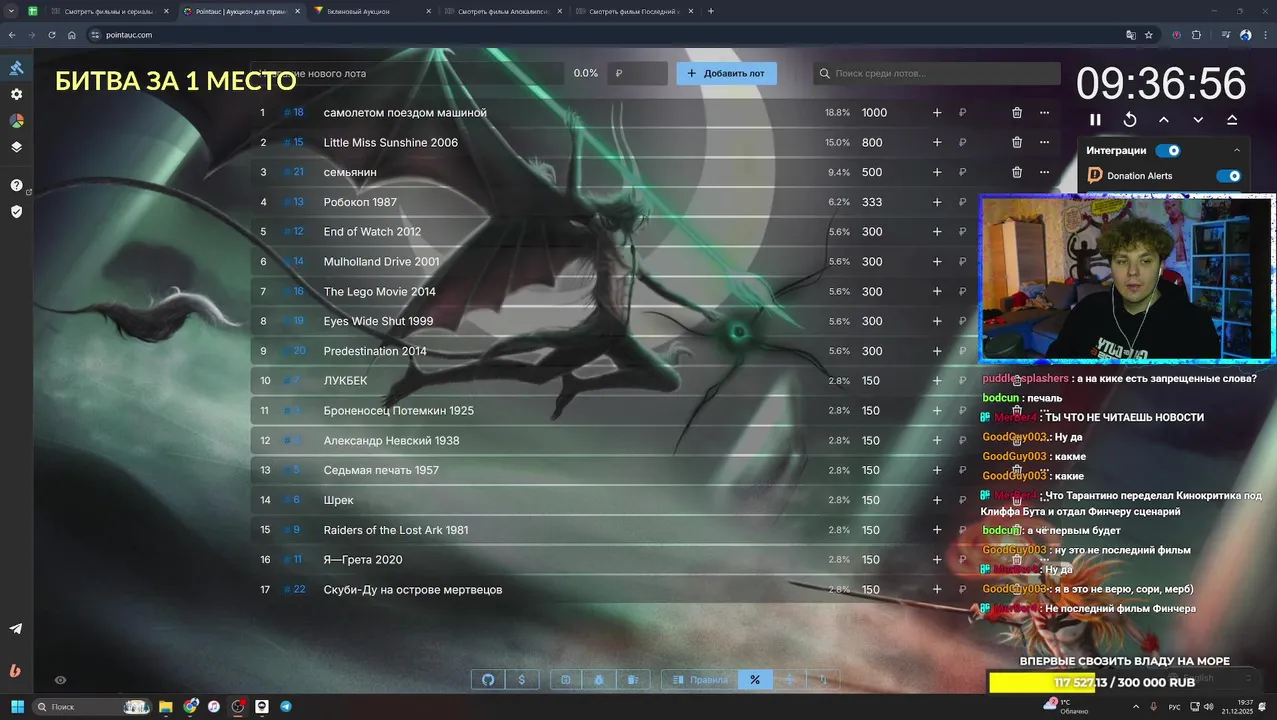Open the Правила rules button
The height and width of the screenshot is (720, 1277).
[700, 680]
